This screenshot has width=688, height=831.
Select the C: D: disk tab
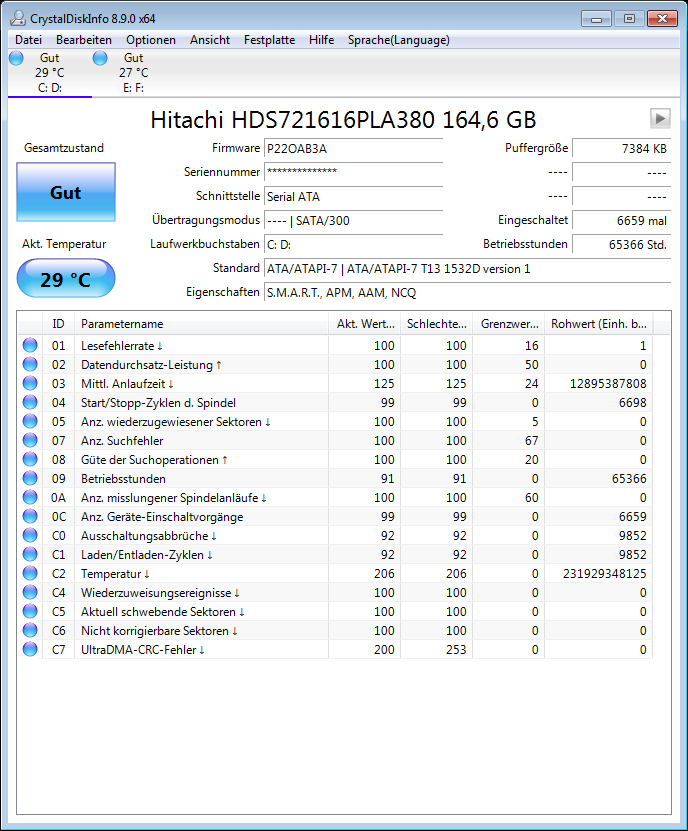point(50,73)
